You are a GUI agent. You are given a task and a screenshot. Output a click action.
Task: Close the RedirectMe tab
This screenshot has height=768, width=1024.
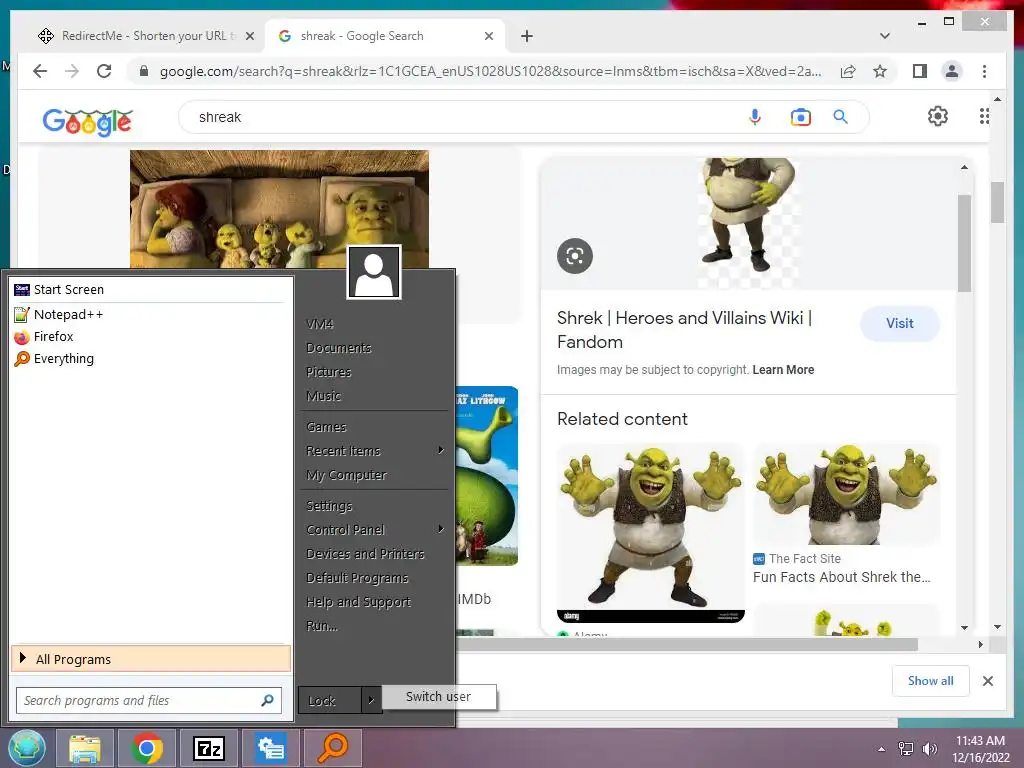click(249, 36)
